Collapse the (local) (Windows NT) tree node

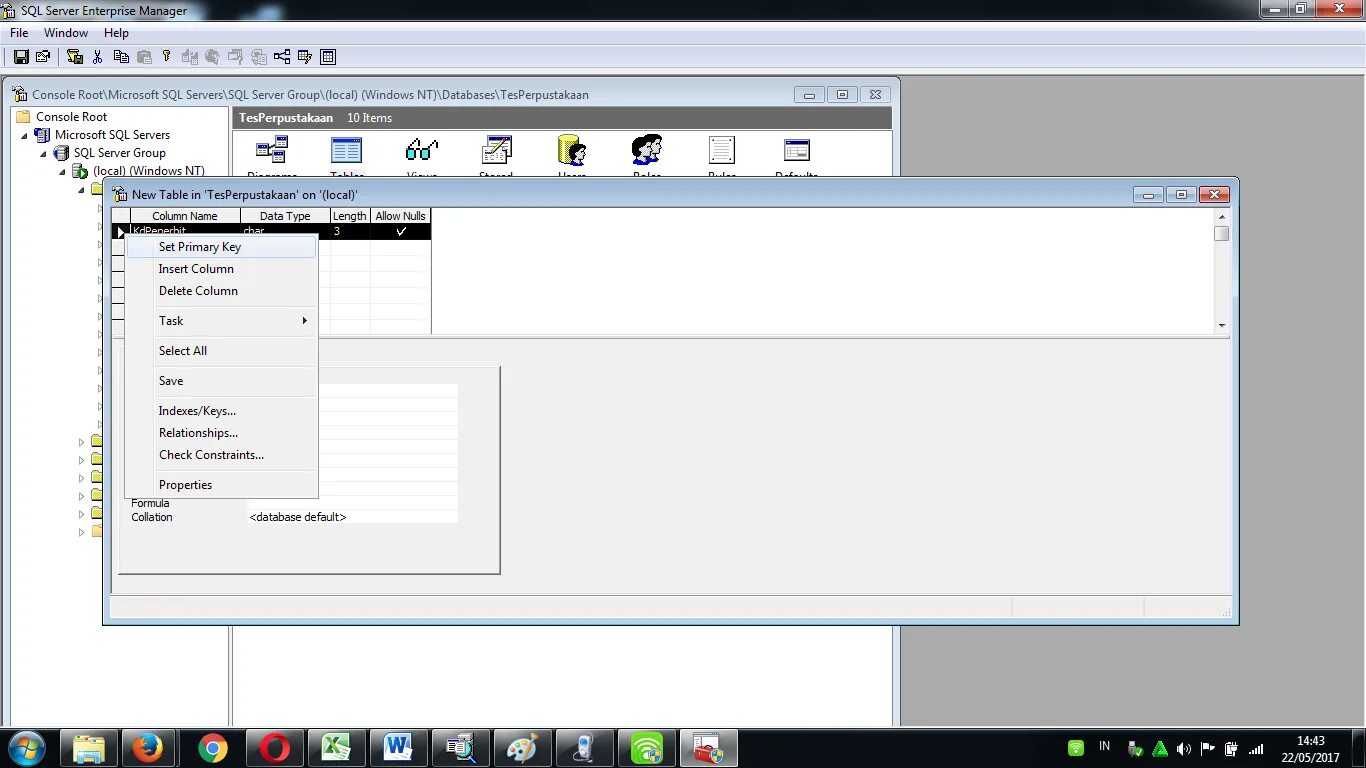62,171
